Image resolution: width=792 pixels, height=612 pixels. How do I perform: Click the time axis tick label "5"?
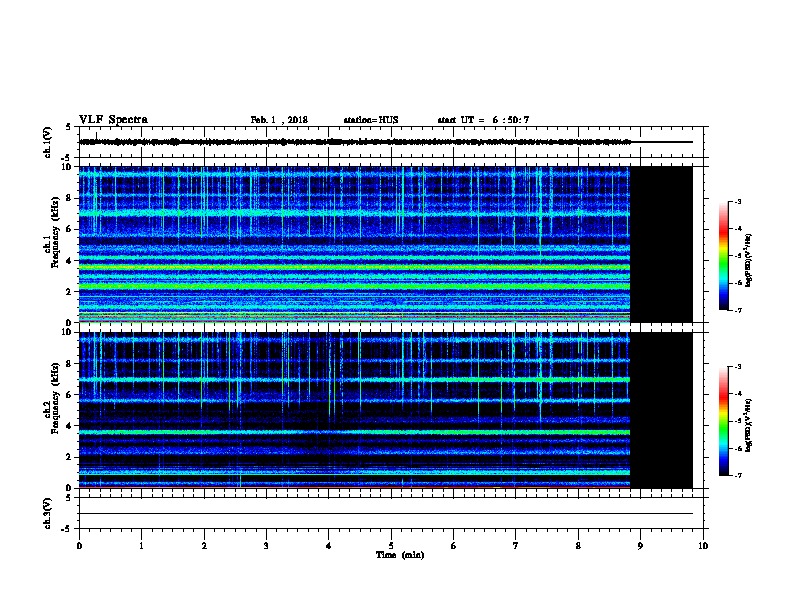tap(391, 545)
